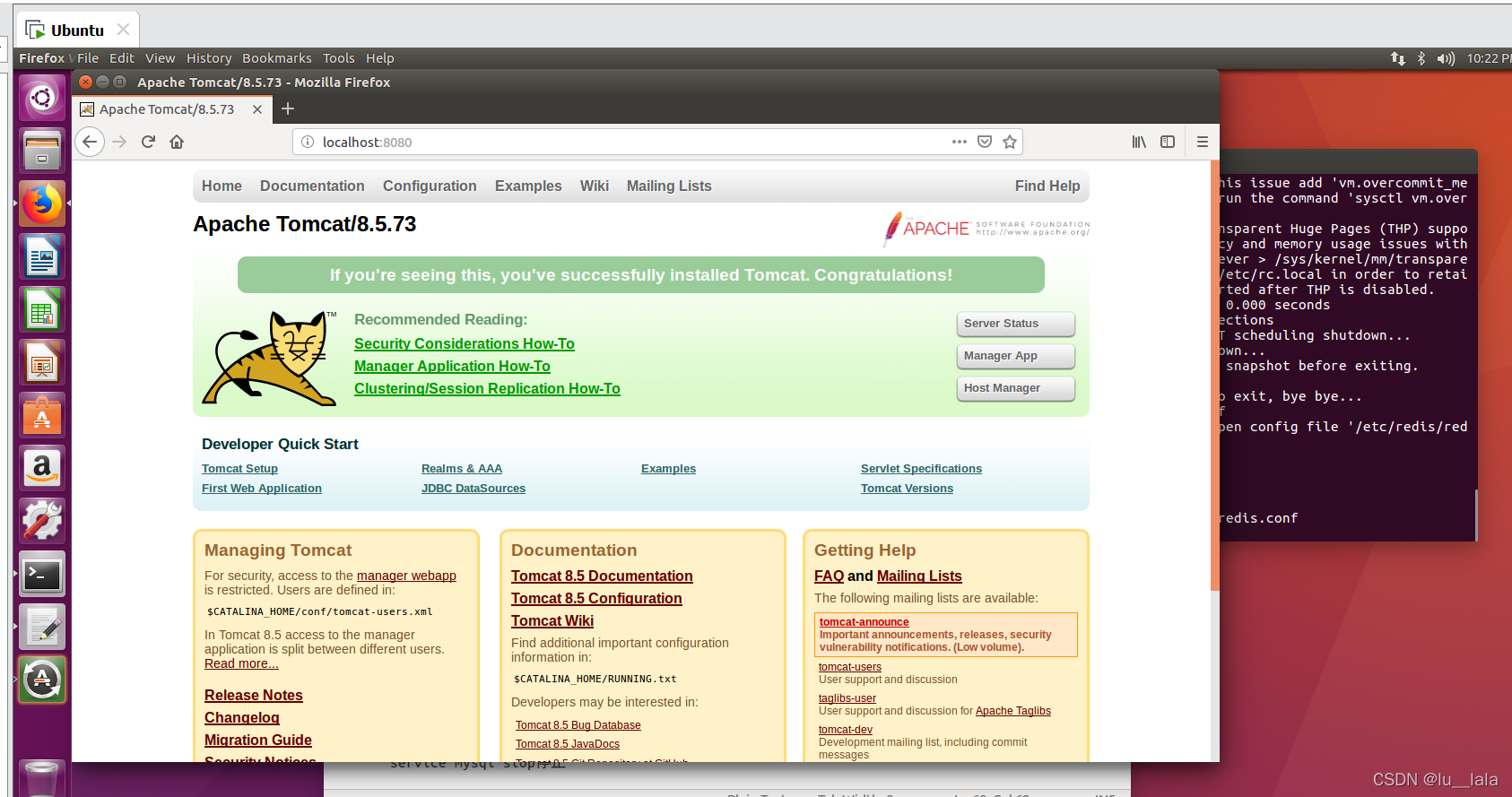This screenshot has width=1512, height=797.
Task: Open Release Notes link
Action: point(254,696)
